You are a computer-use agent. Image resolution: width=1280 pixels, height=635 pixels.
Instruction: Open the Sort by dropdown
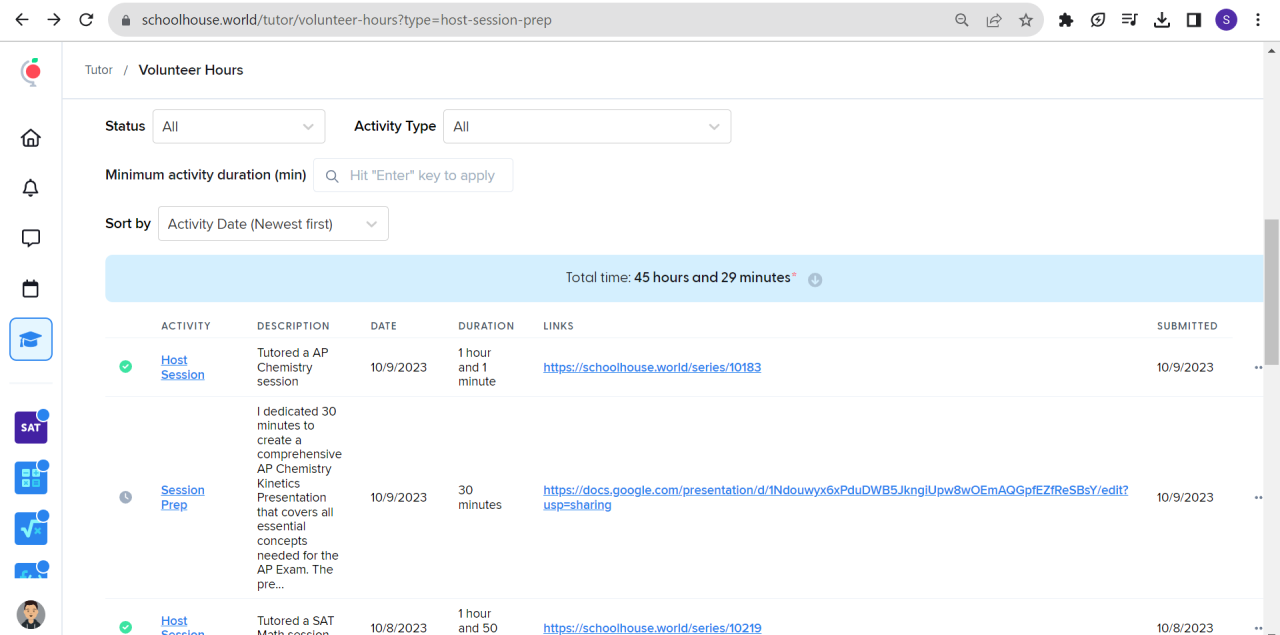(273, 224)
